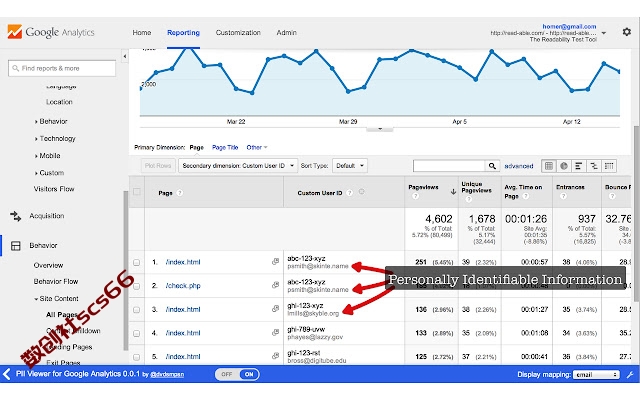
Task: Click the Pageviews sort arrow
Action: pyautogui.click(x=453, y=191)
